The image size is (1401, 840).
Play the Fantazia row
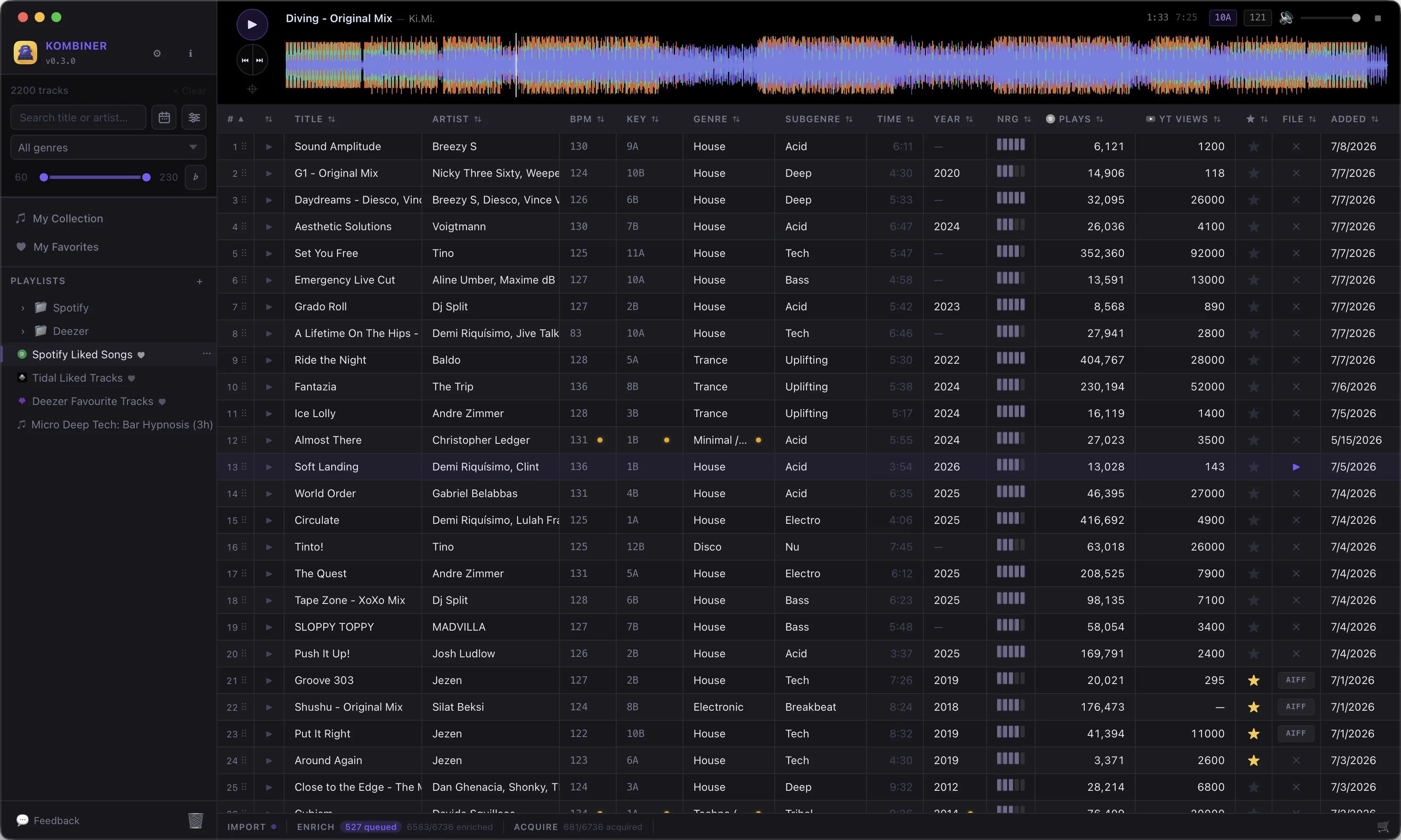point(269,387)
